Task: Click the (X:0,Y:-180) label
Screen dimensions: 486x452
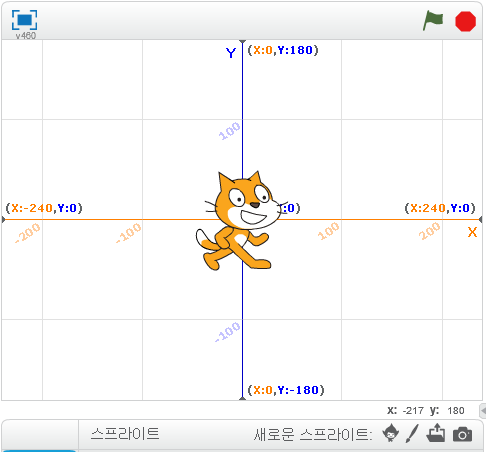Action: click(286, 390)
